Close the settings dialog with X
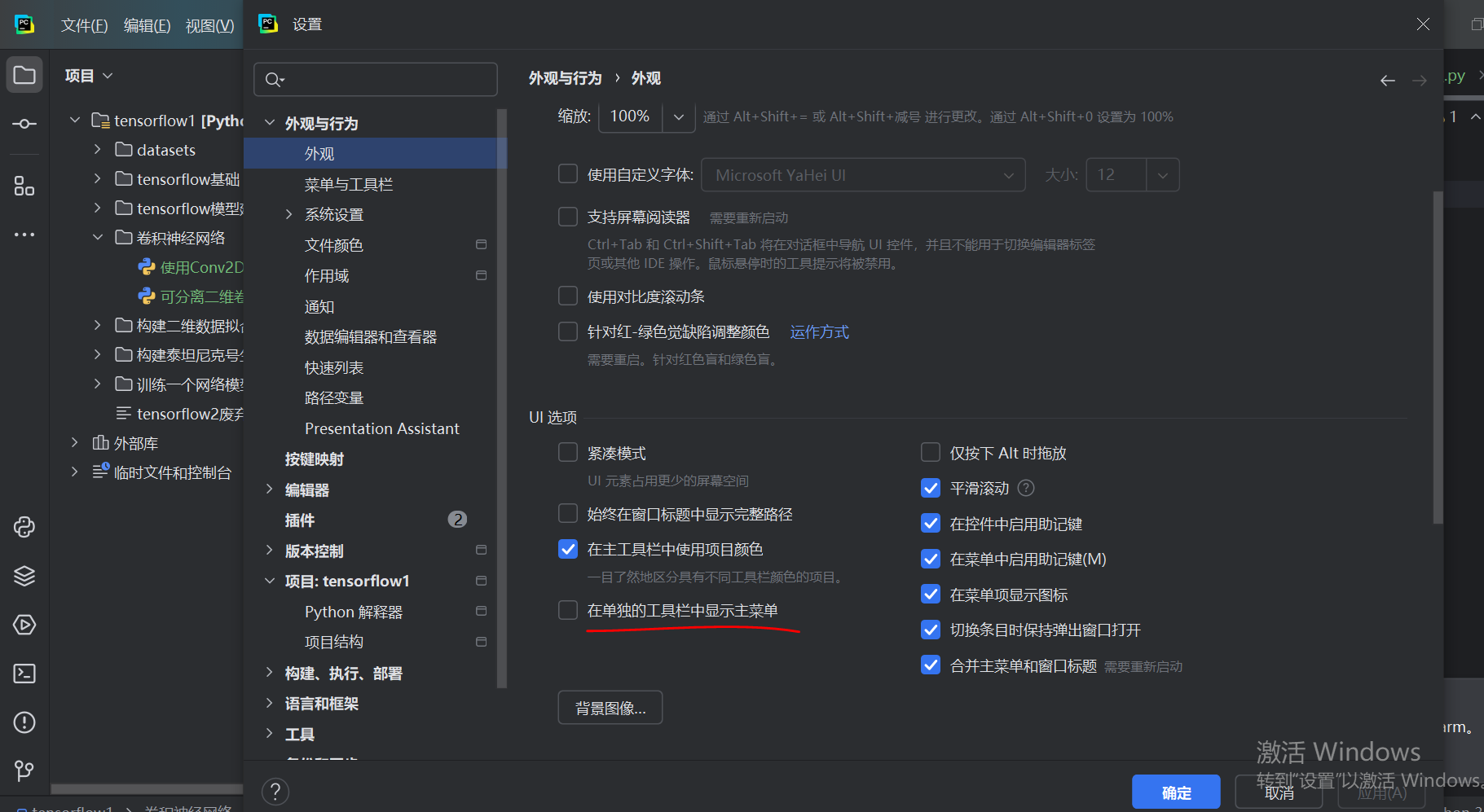The height and width of the screenshot is (812, 1484). 1423,24
